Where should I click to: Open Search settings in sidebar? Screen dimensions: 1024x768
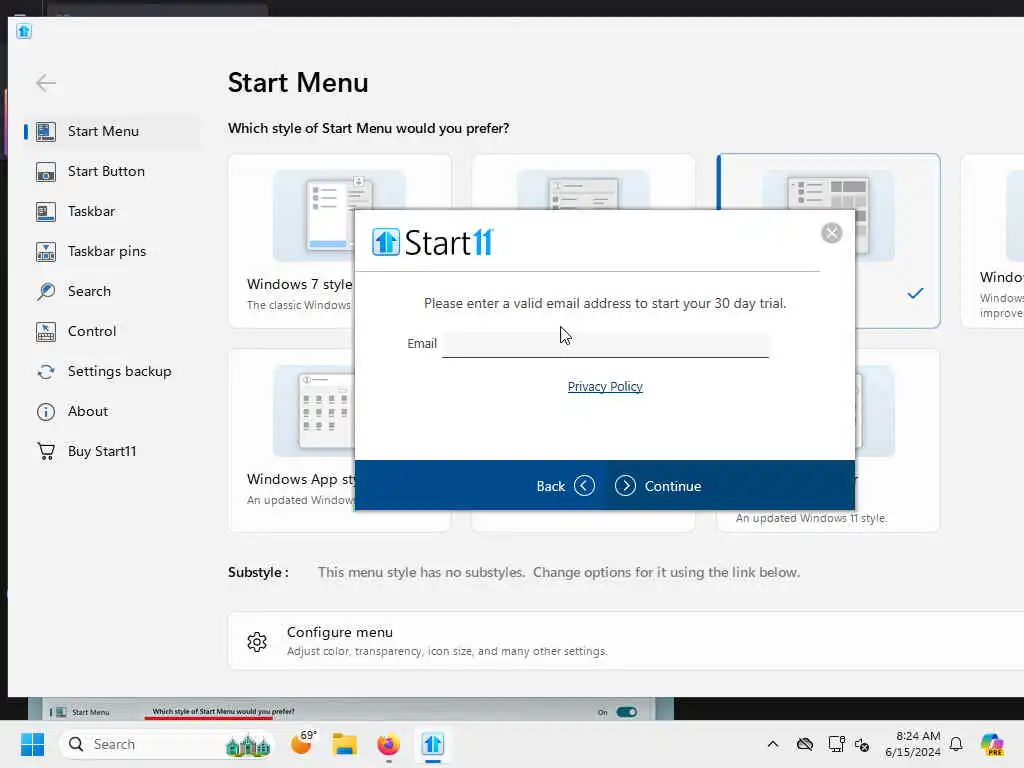[111, 291]
